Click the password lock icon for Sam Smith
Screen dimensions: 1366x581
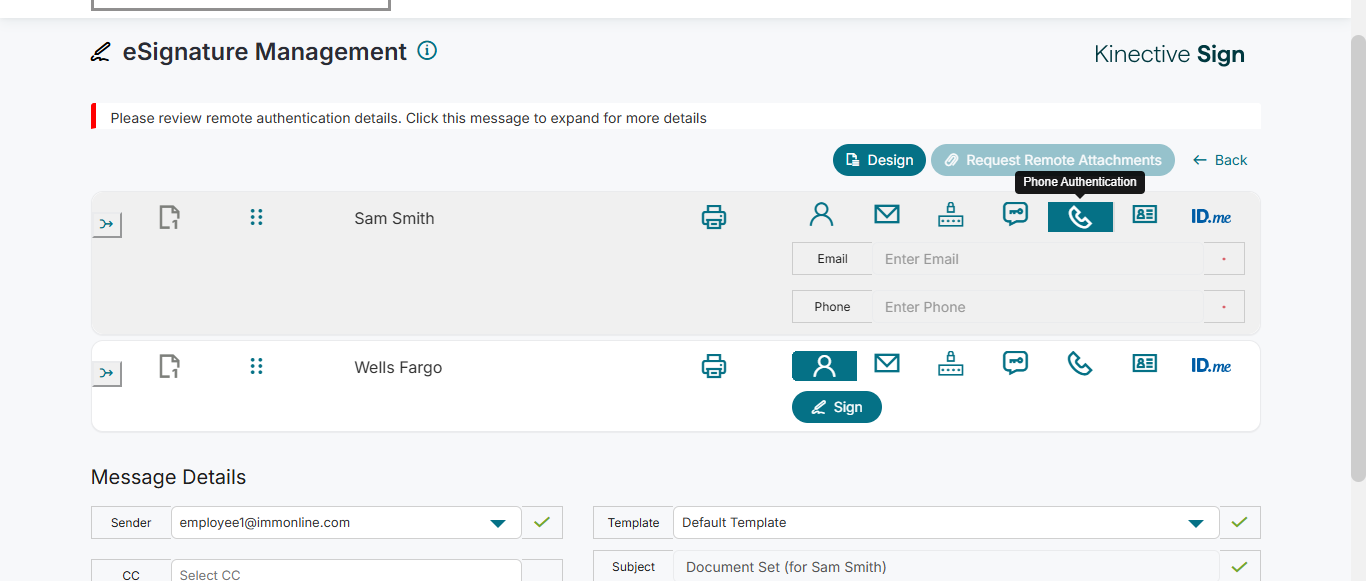(950, 215)
